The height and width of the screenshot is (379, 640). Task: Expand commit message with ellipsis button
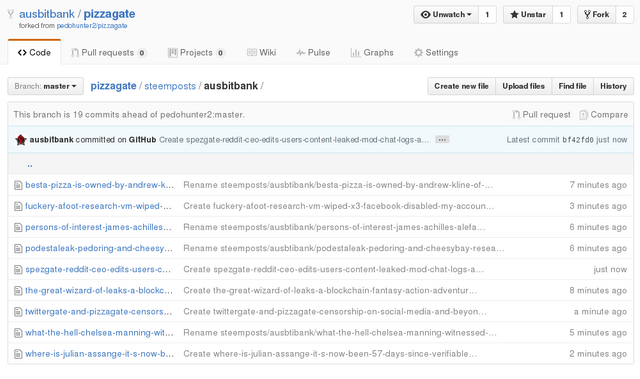pyautogui.click(x=442, y=140)
